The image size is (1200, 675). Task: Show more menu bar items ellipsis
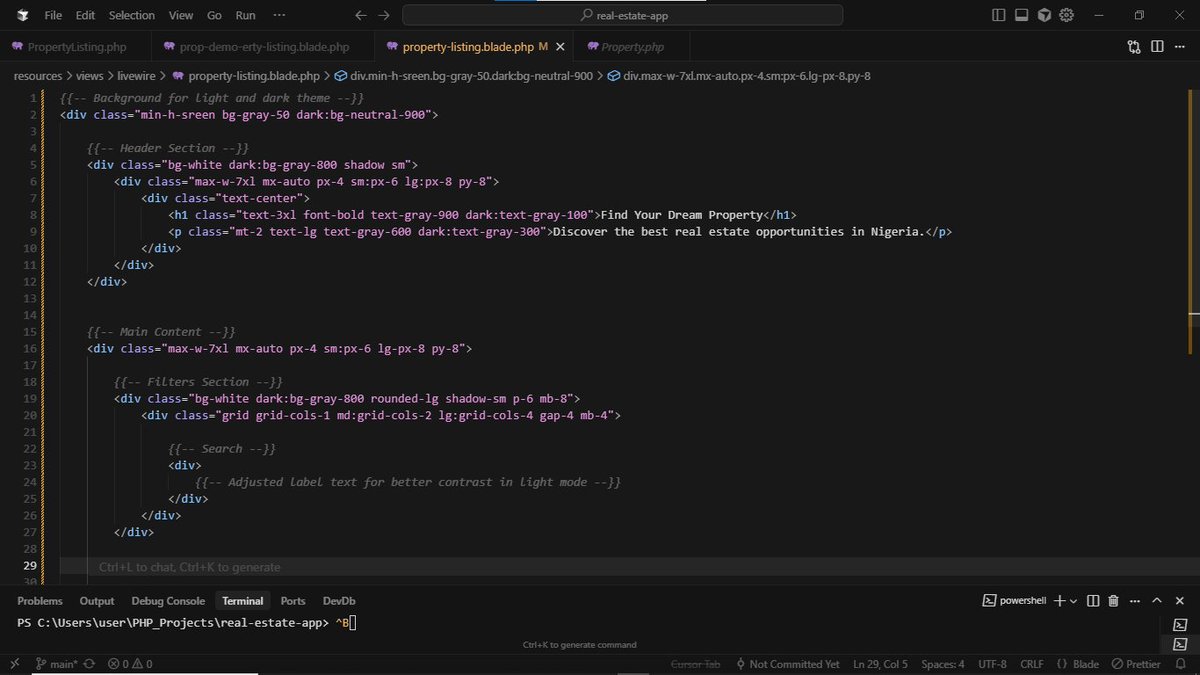pos(279,15)
